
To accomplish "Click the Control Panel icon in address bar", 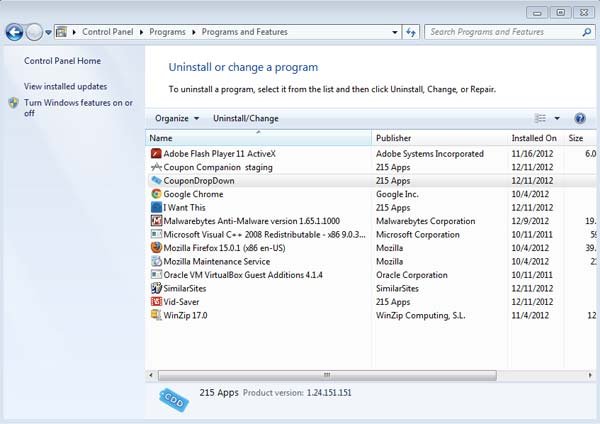I will (x=61, y=32).
